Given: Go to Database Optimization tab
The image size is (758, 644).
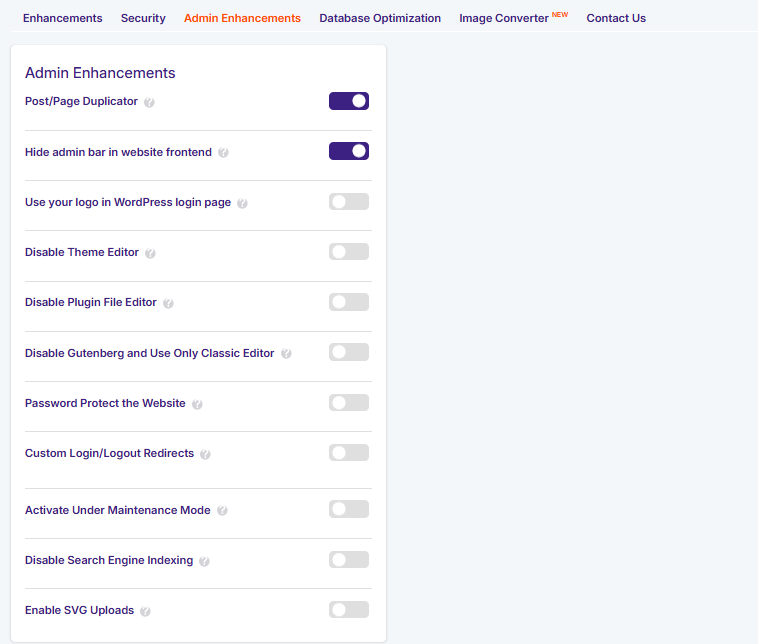Looking at the screenshot, I should pos(380,18).
